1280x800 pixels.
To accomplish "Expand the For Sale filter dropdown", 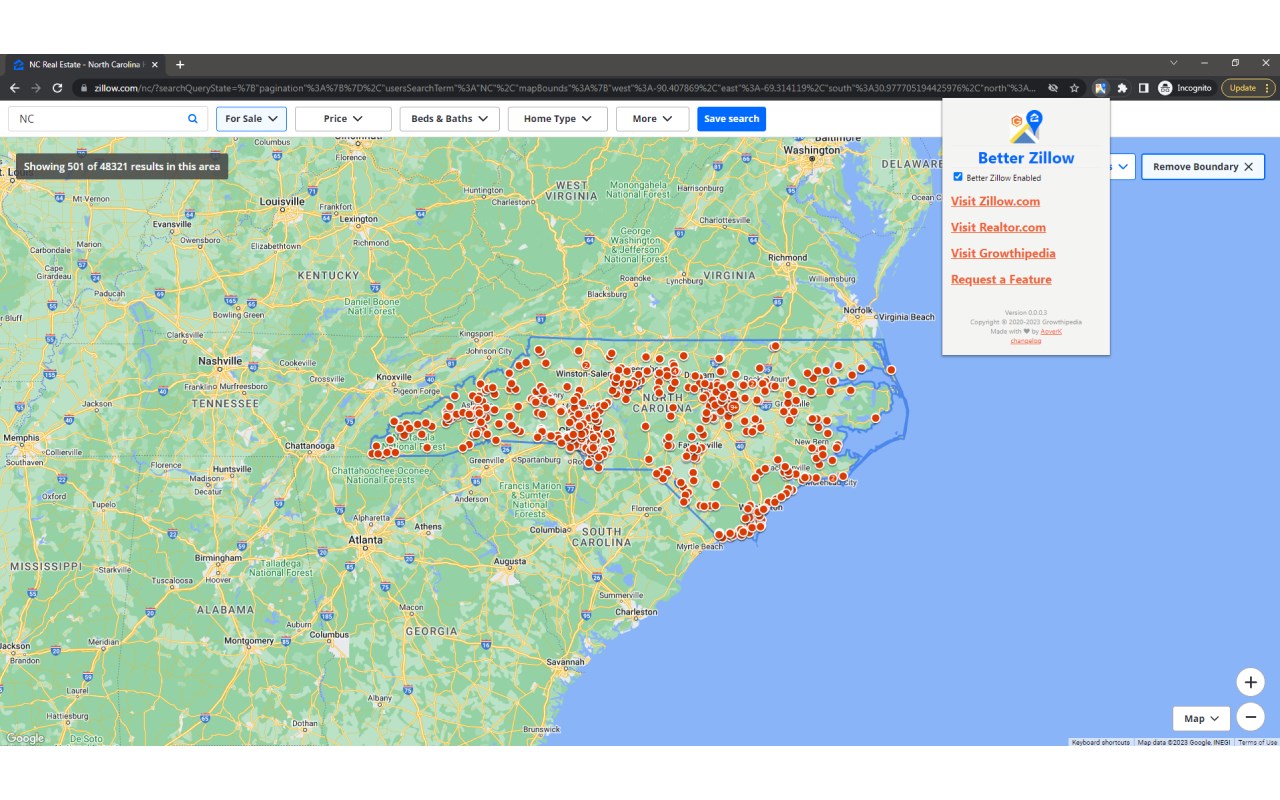I will (x=251, y=118).
